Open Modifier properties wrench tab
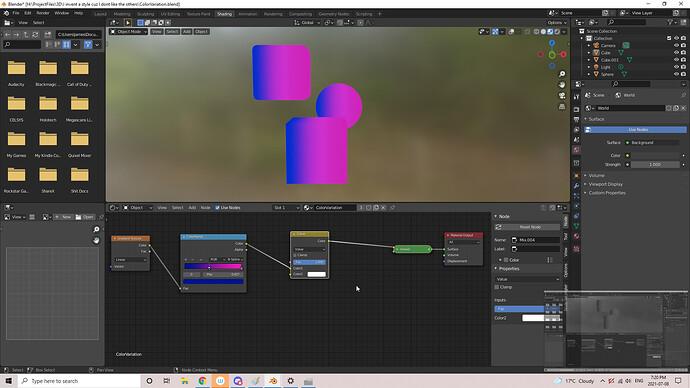This screenshot has width=690, height=388. click(x=576, y=186)
